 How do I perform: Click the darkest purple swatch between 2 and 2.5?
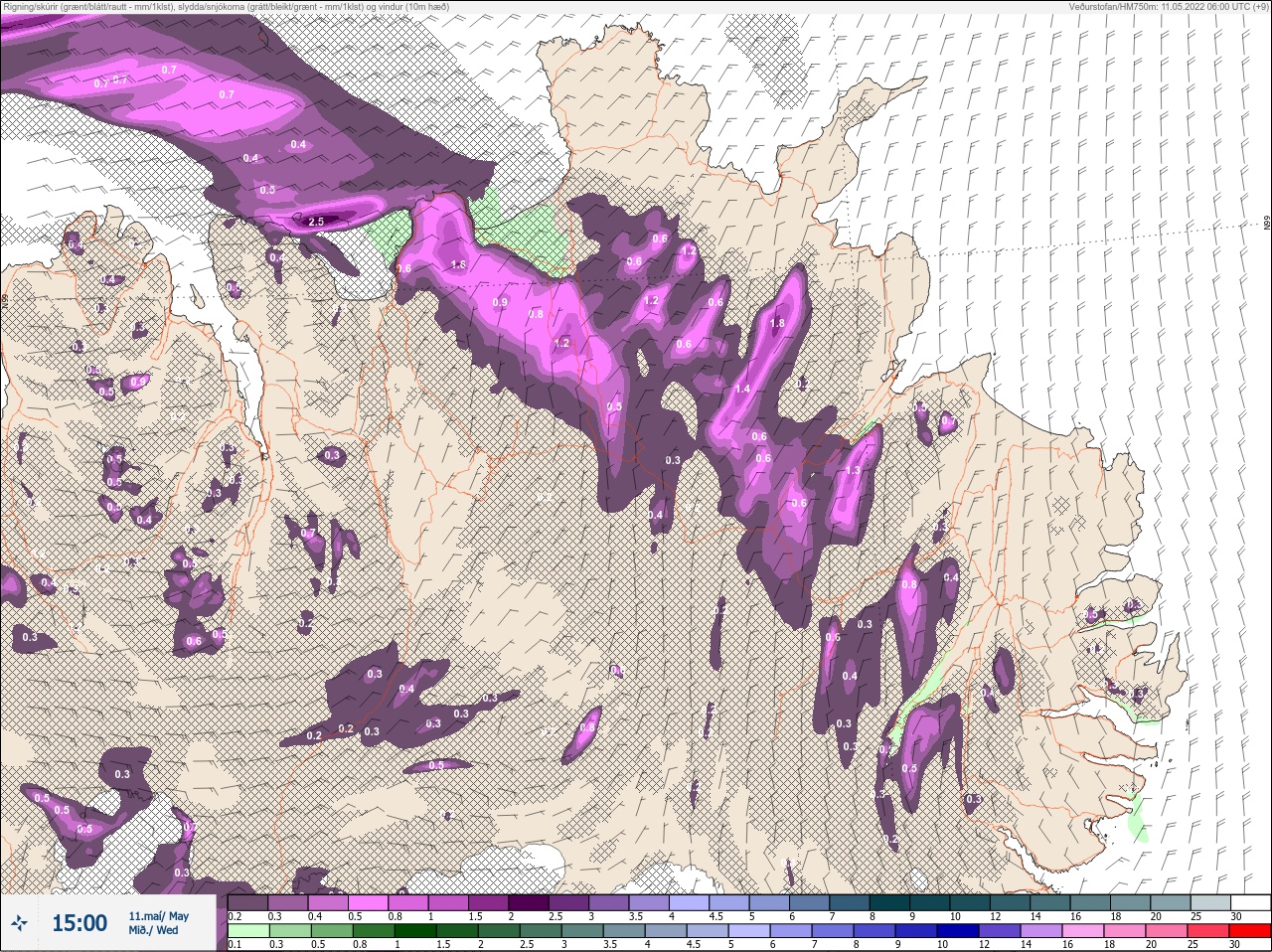530,902
